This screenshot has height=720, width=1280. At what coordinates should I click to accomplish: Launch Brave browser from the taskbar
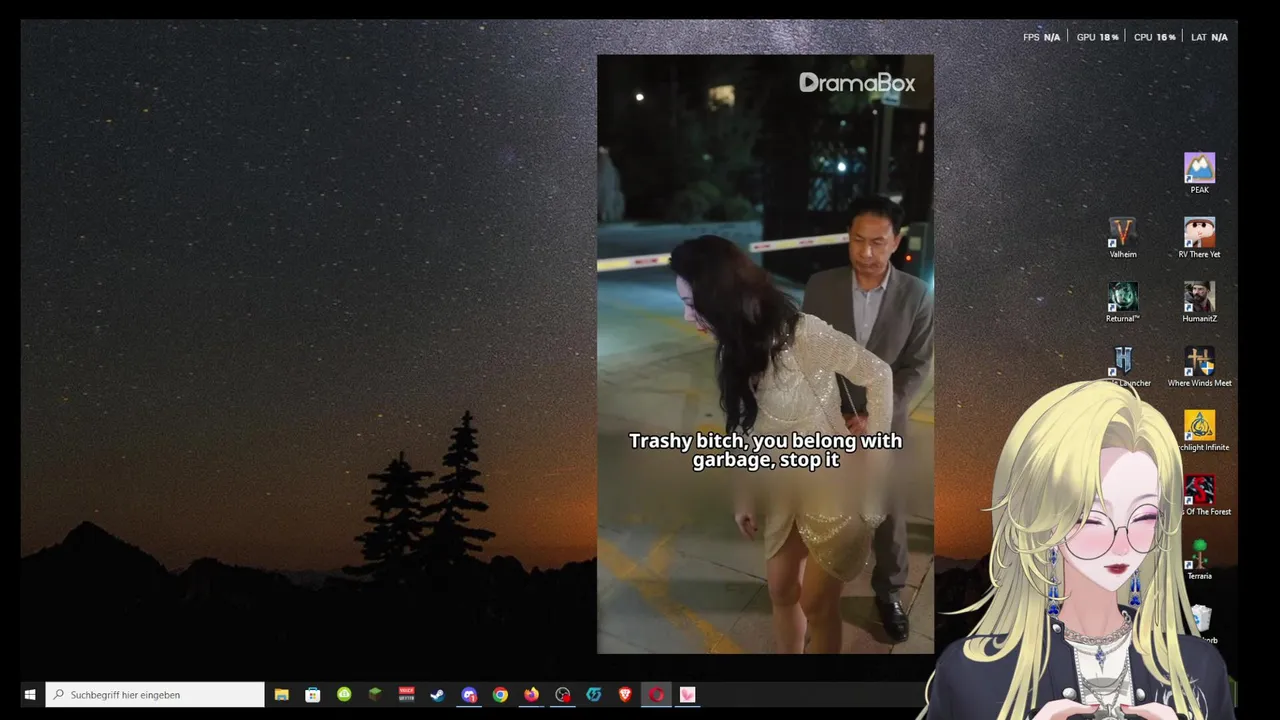(625, 694)
